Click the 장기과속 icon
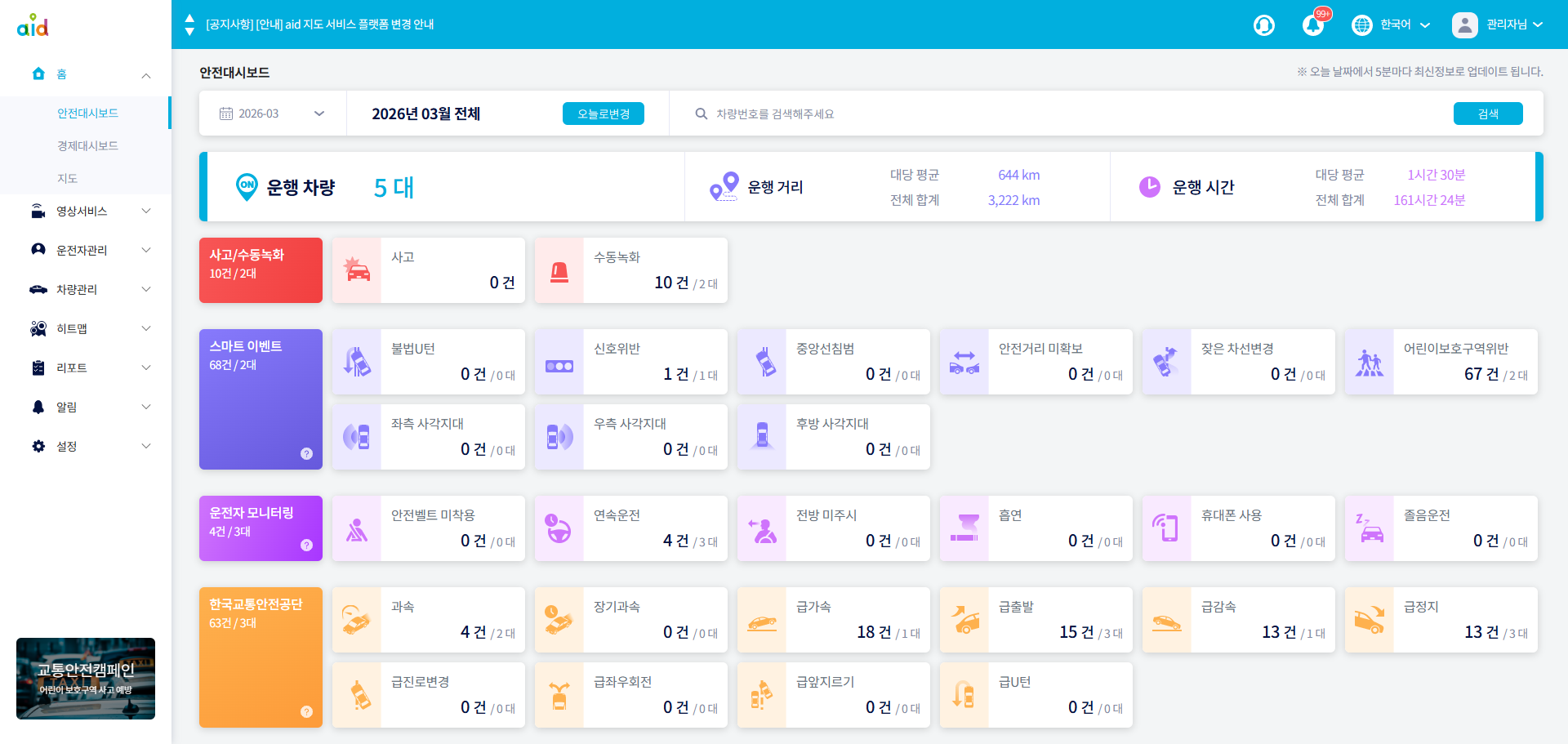1568x744 pixels. point(559,620)
